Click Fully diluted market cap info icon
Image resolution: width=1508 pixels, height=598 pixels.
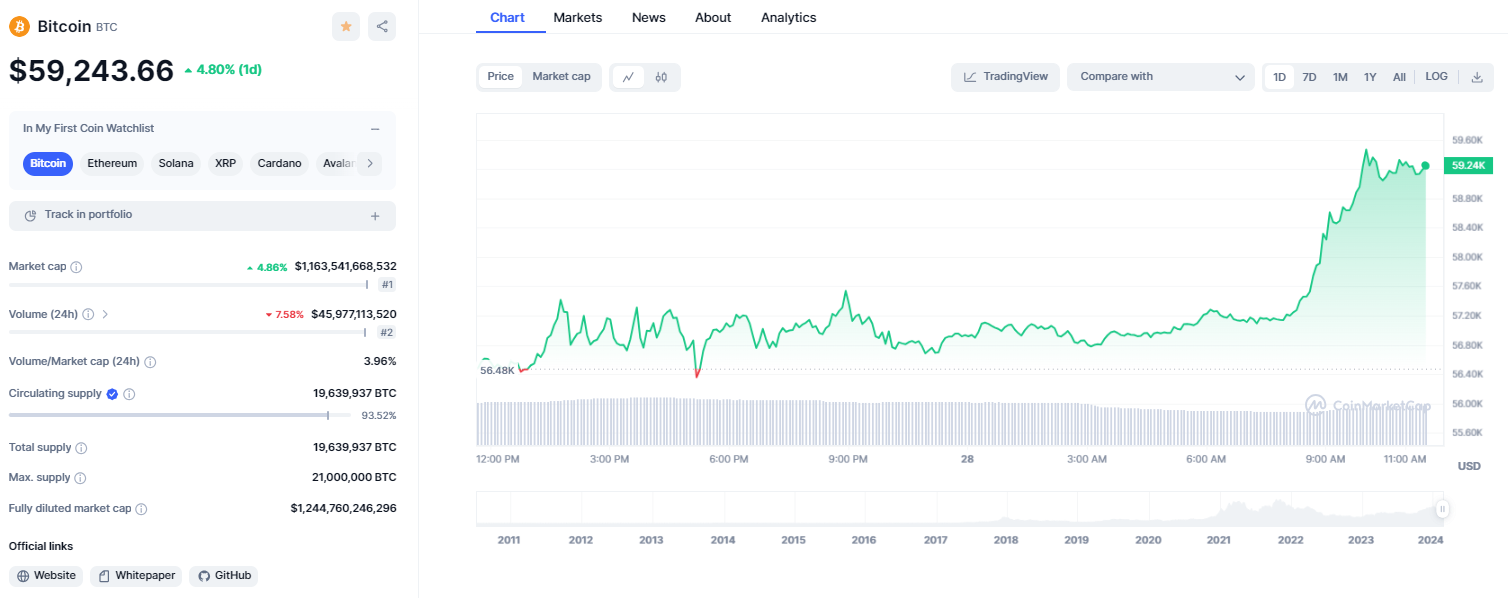141,509
